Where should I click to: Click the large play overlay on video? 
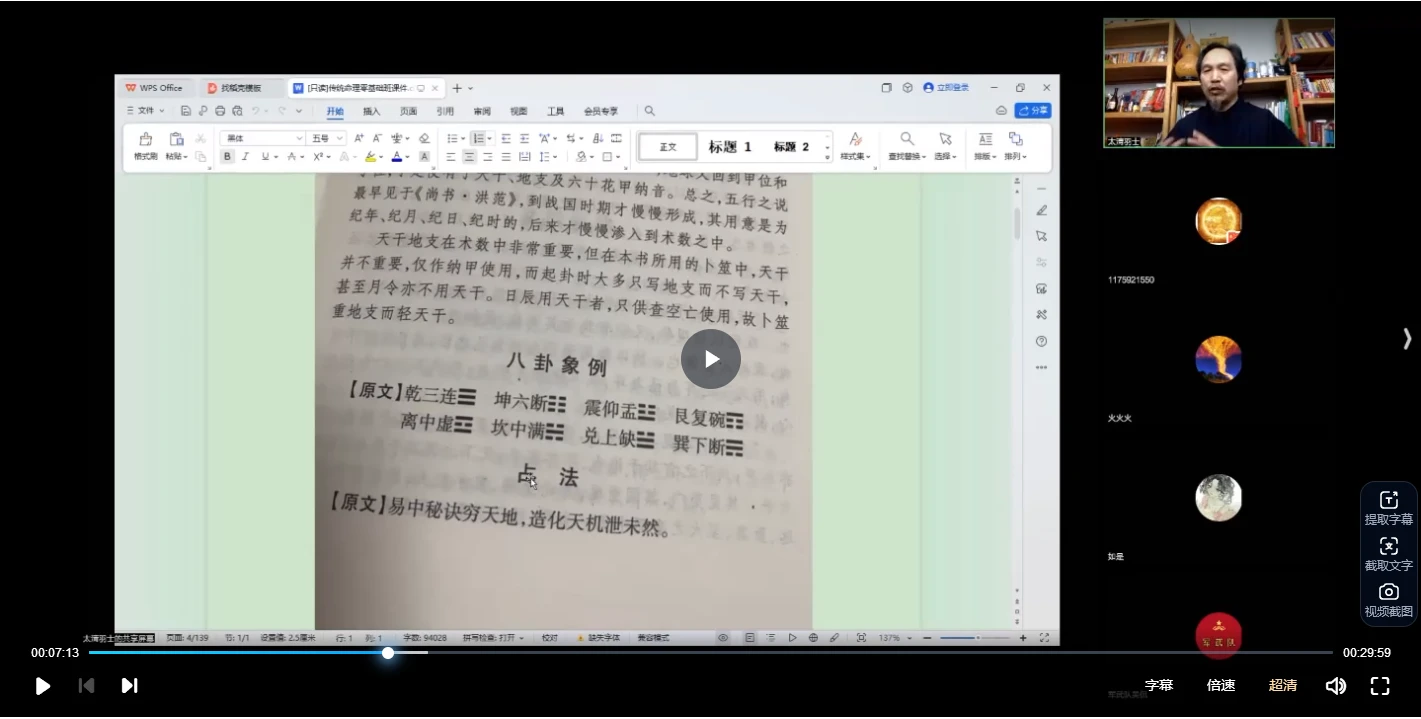pos(711,359)
